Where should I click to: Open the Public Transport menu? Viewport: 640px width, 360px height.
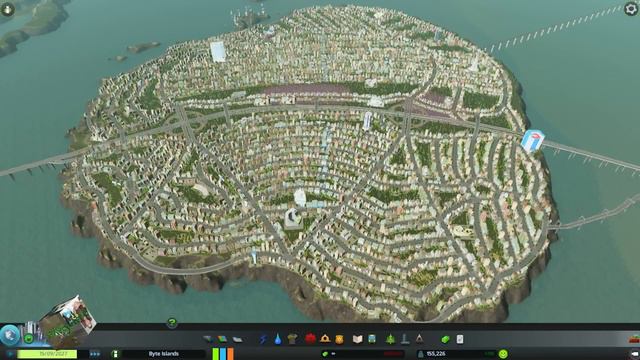pyautogui.click(x=372, y=339)
